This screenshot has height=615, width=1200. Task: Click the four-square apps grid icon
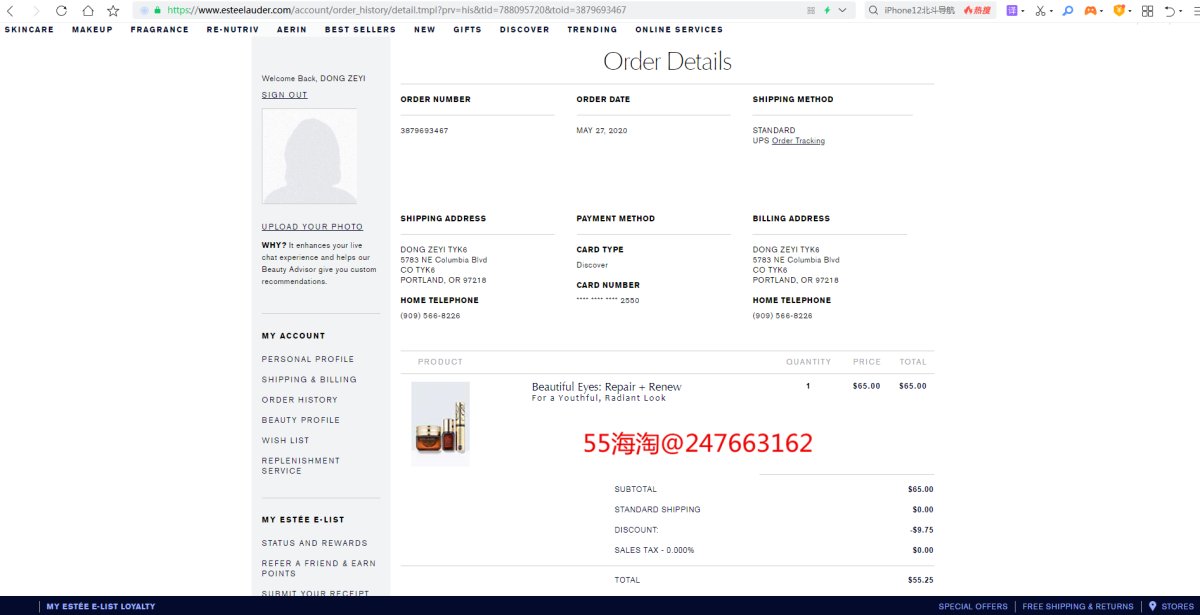coord(1147,10)
